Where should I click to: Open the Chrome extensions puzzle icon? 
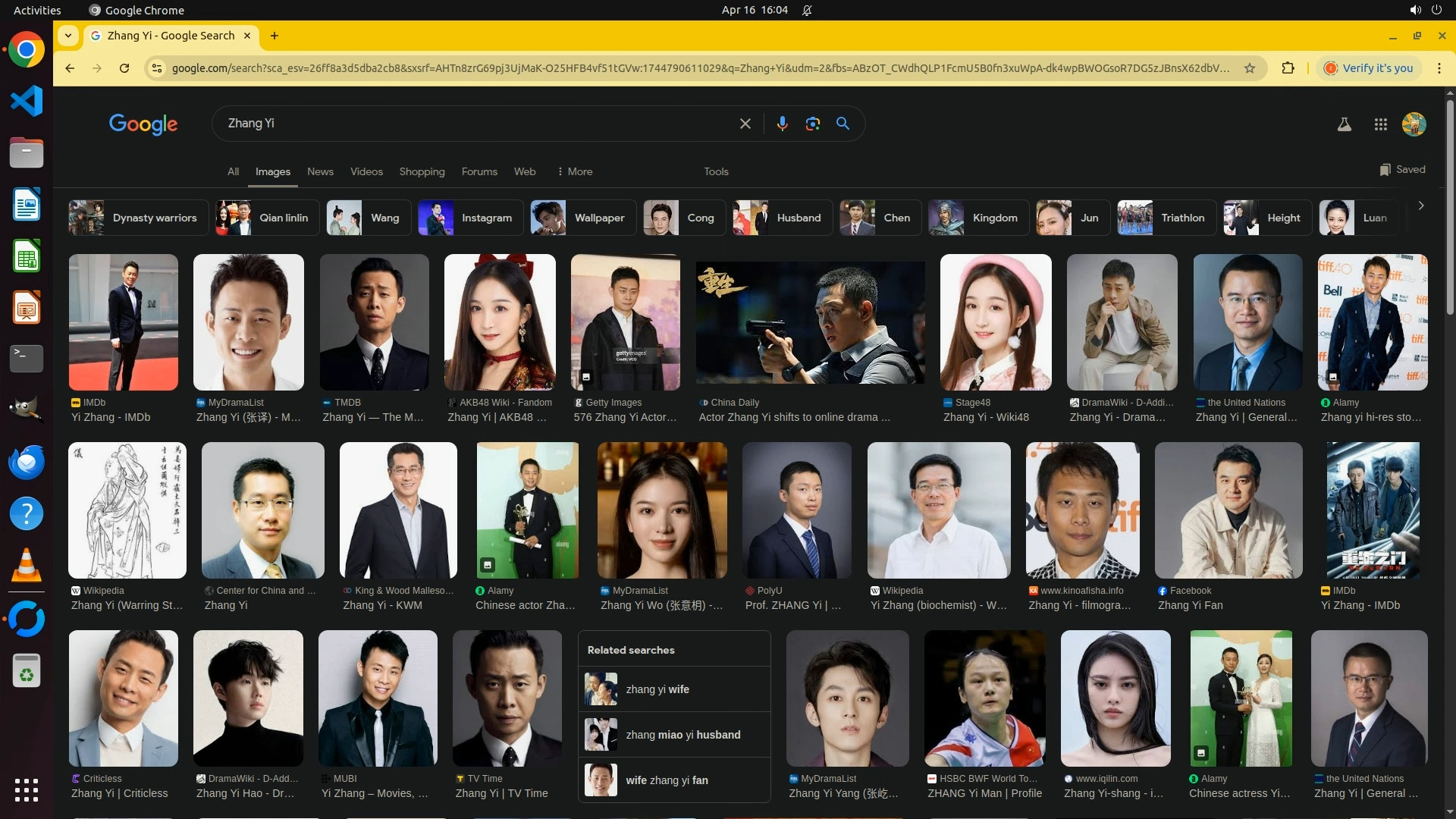pos(1288,68)
